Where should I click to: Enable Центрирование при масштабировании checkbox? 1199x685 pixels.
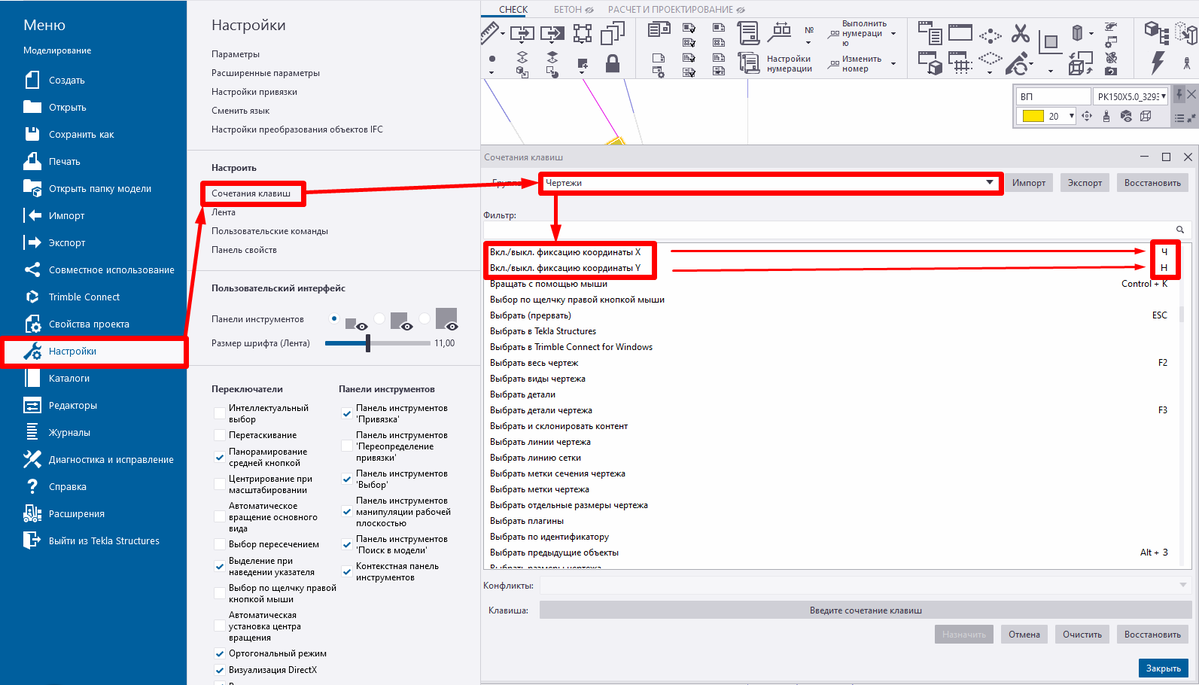(219, 484)
